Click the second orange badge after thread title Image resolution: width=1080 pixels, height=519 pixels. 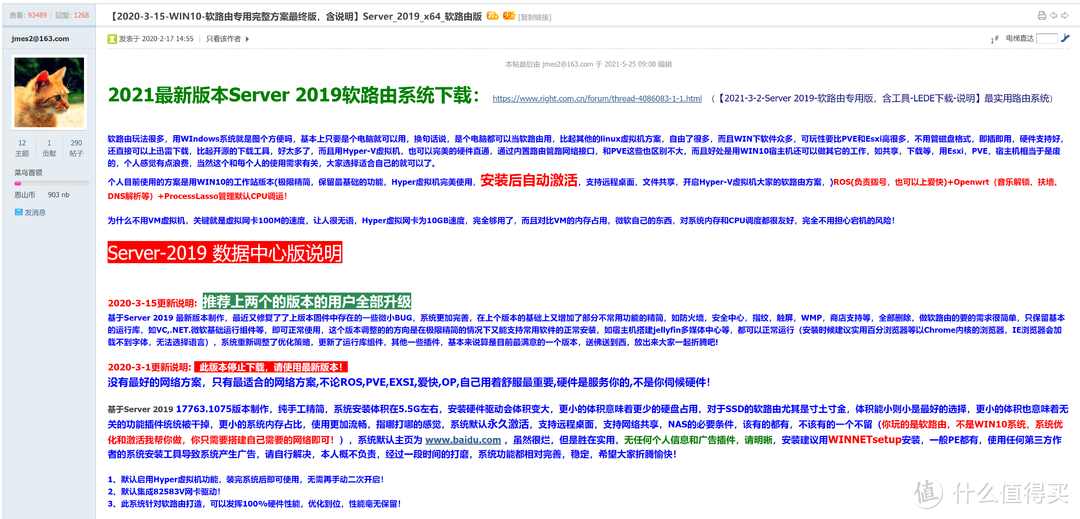click(508, 14)
